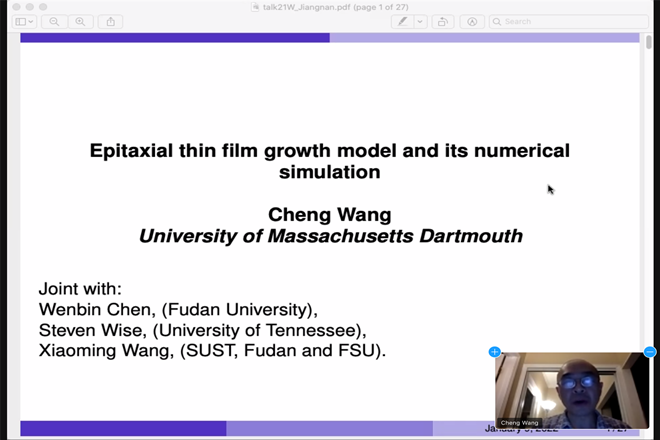660x440 pixels.
Task: Click the green maximize window button
Action: pyautogui.click(x=43, y=7)
